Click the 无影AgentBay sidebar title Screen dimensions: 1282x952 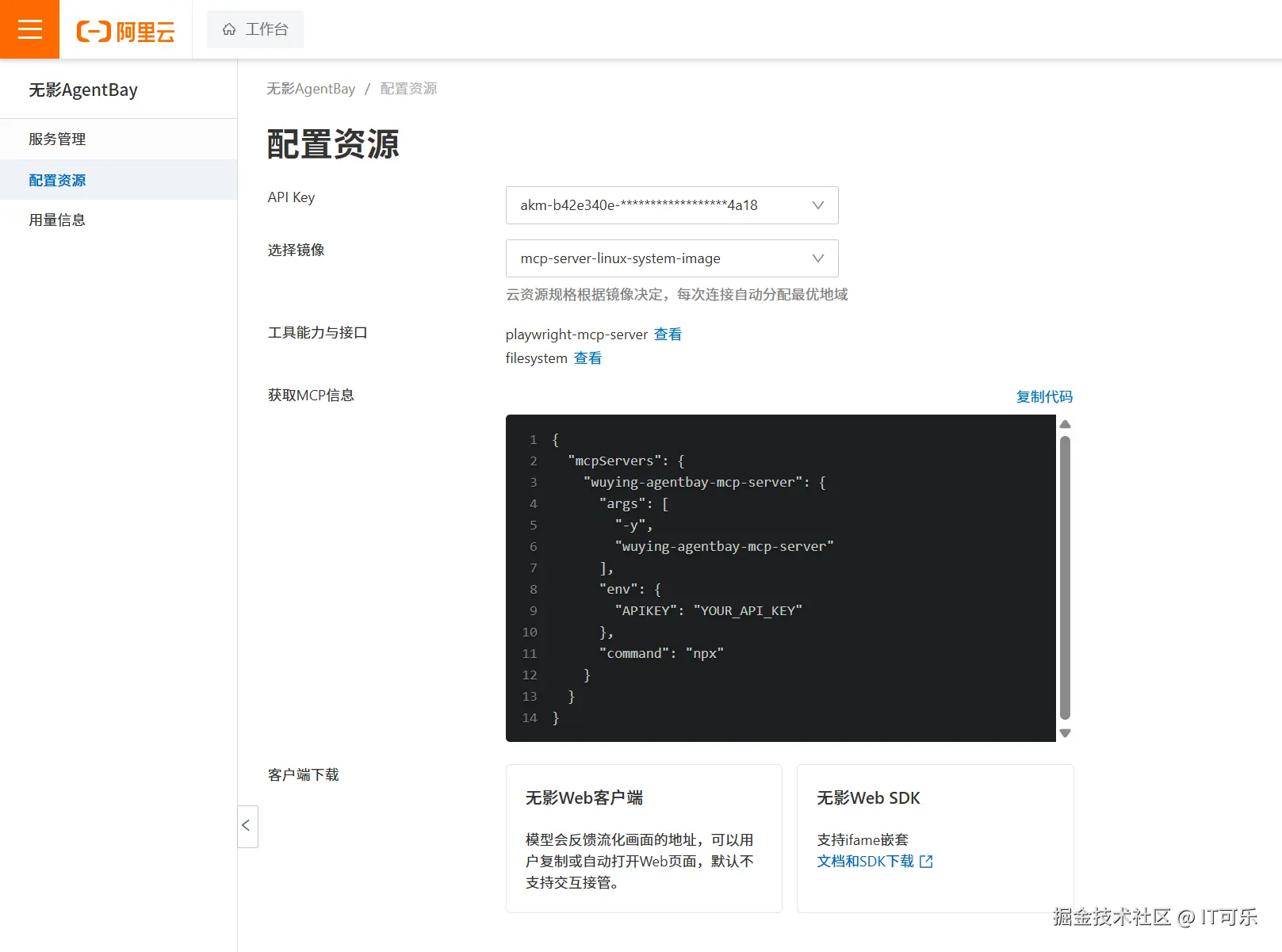point(83,90)
